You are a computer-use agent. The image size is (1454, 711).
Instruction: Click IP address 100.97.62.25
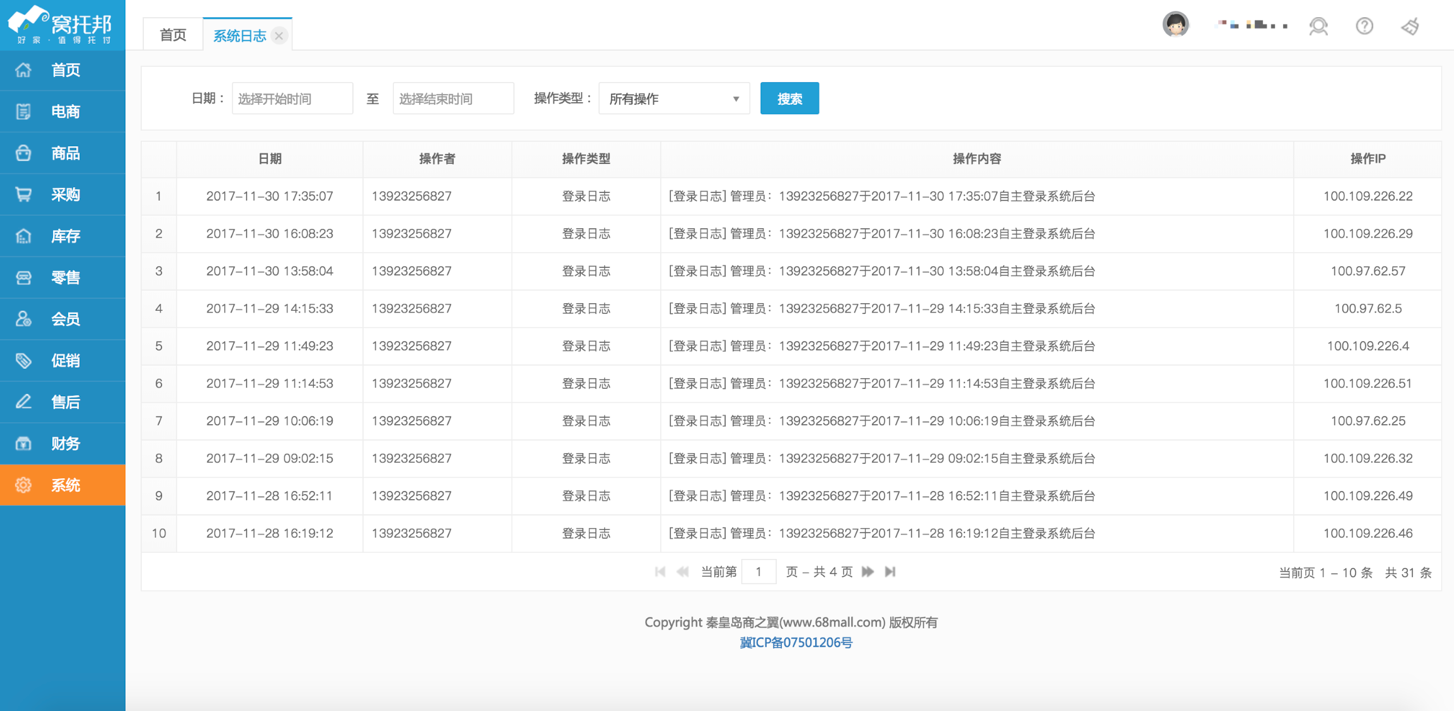coord(1368,421)
